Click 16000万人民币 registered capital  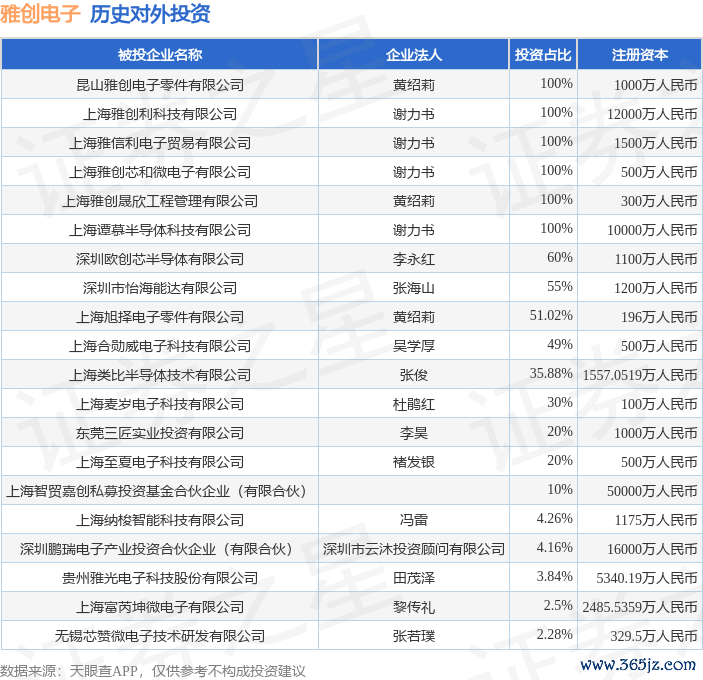point(652,549)
